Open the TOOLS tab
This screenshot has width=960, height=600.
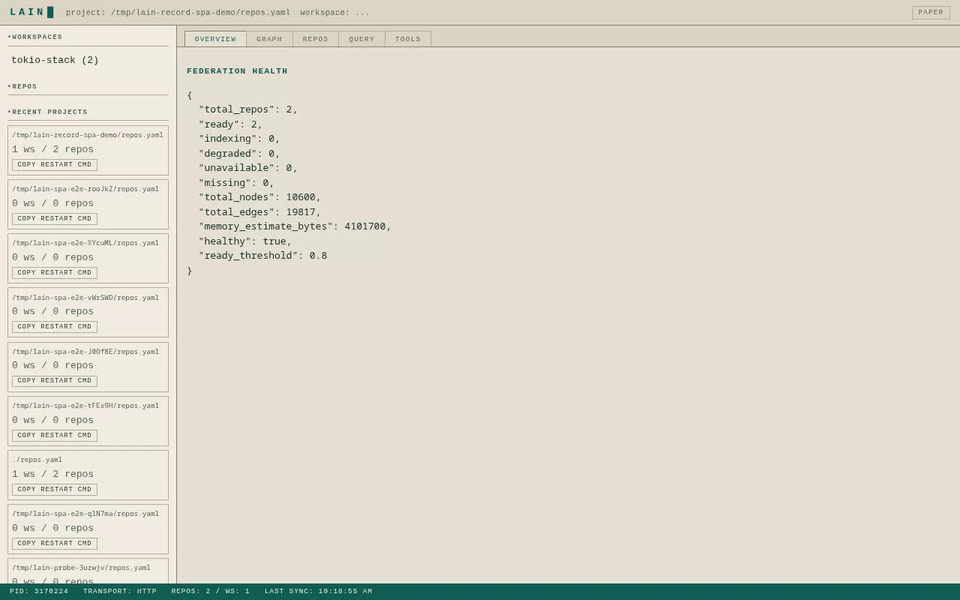408,39
